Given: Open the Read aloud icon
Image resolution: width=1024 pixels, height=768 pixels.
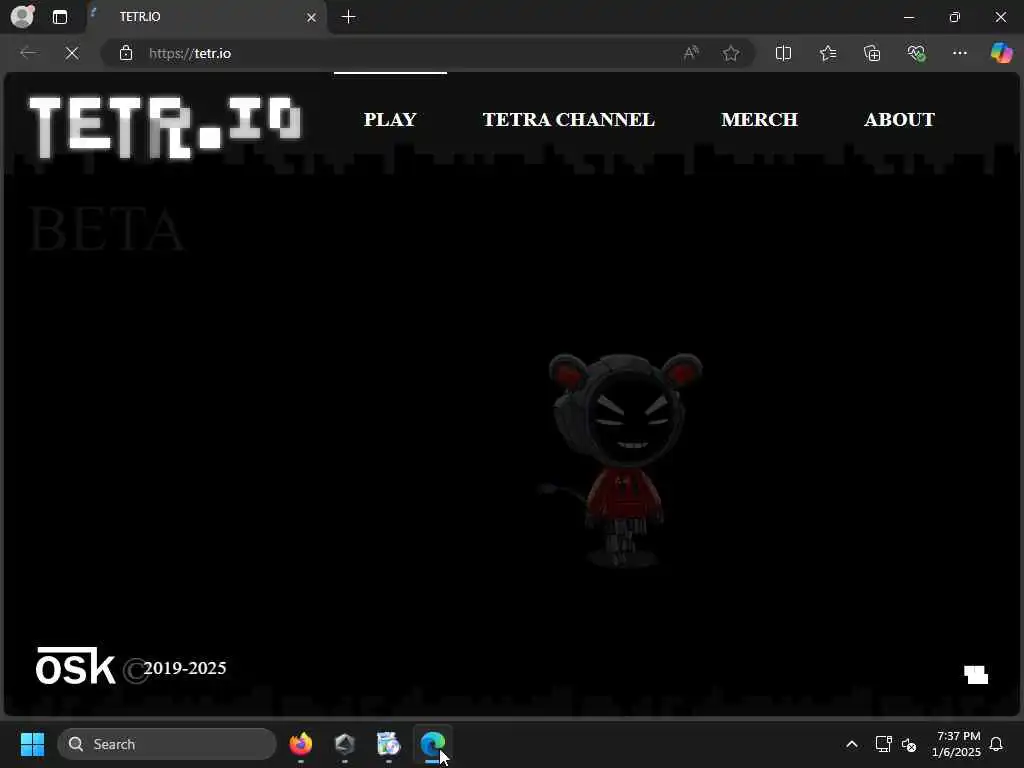Looking at the screenshot, I should [690, 53].
